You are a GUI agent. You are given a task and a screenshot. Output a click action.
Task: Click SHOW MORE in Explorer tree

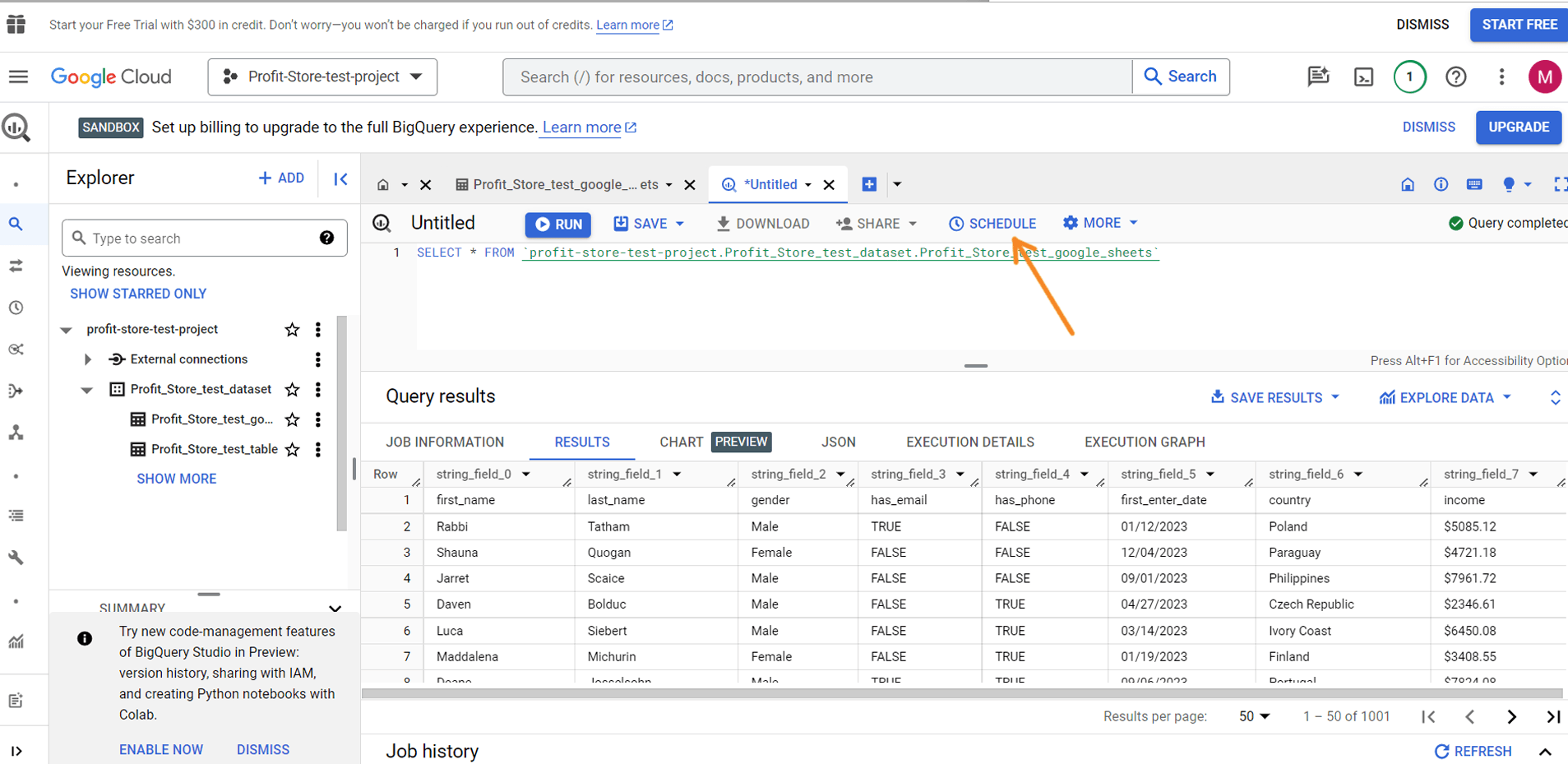pyautogui.click(x=177, y=479)
